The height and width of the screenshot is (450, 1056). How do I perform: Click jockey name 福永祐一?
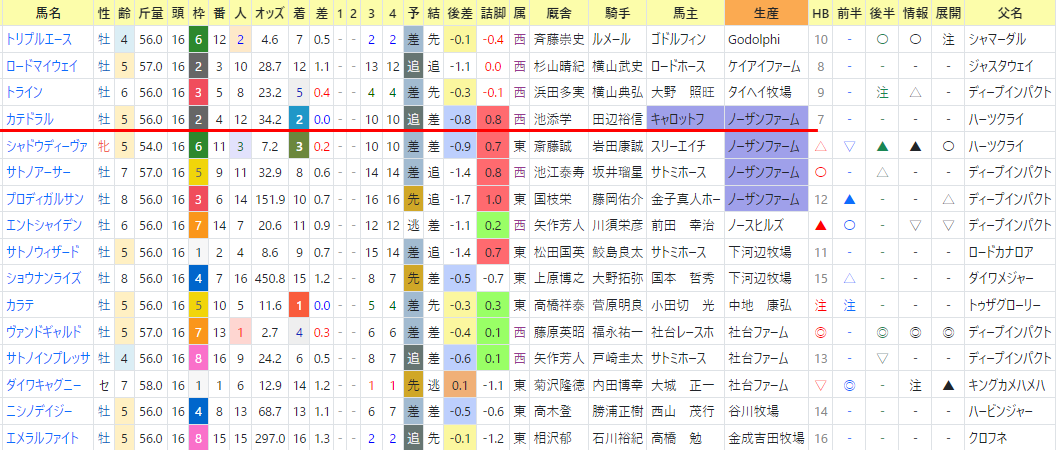(616, 331)
